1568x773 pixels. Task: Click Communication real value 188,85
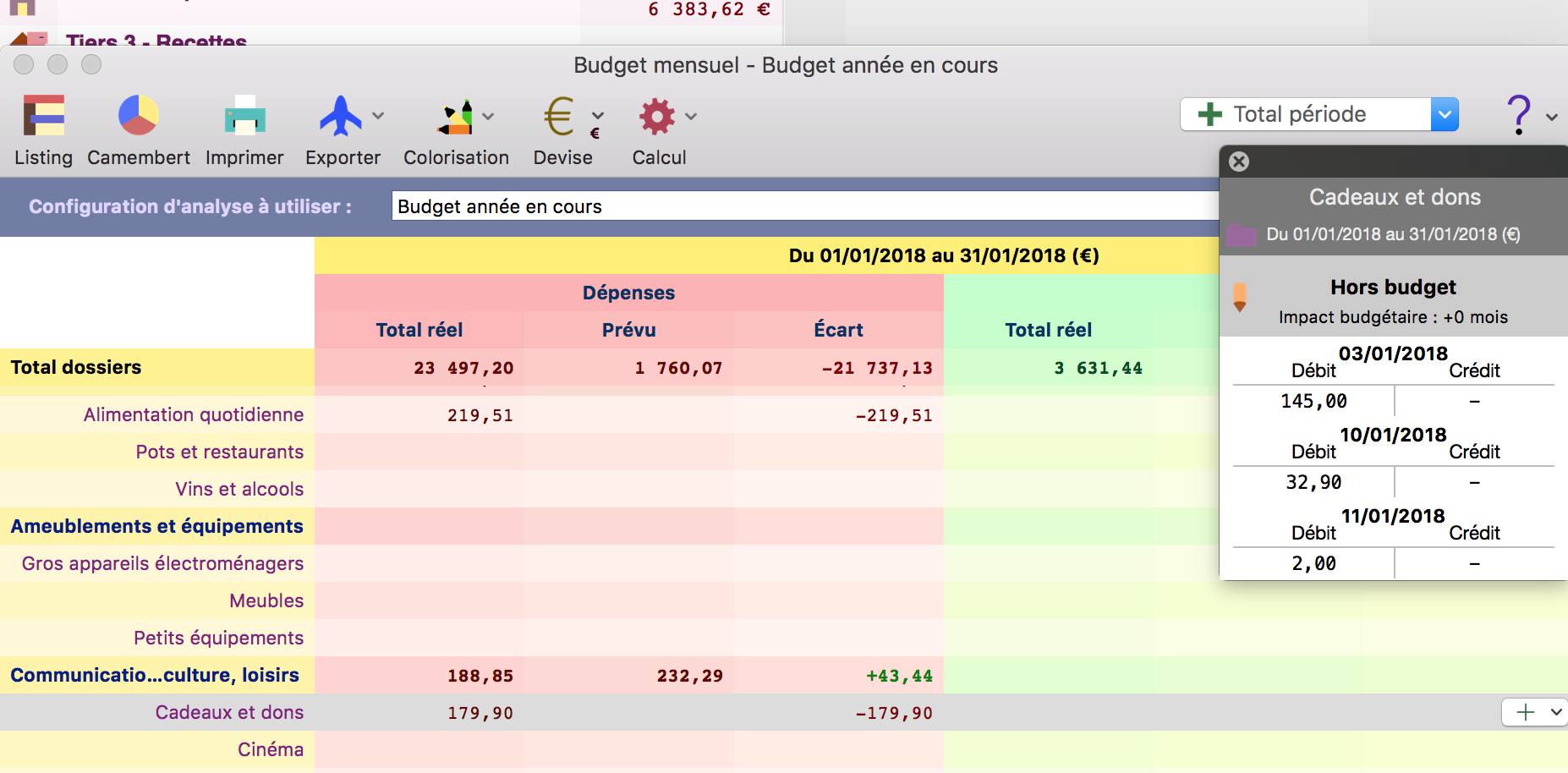[480, 676]
